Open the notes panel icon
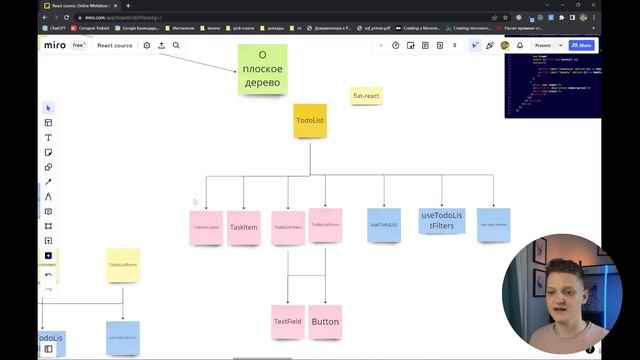Viewport: 640px width, 360px height. [425, 45]
